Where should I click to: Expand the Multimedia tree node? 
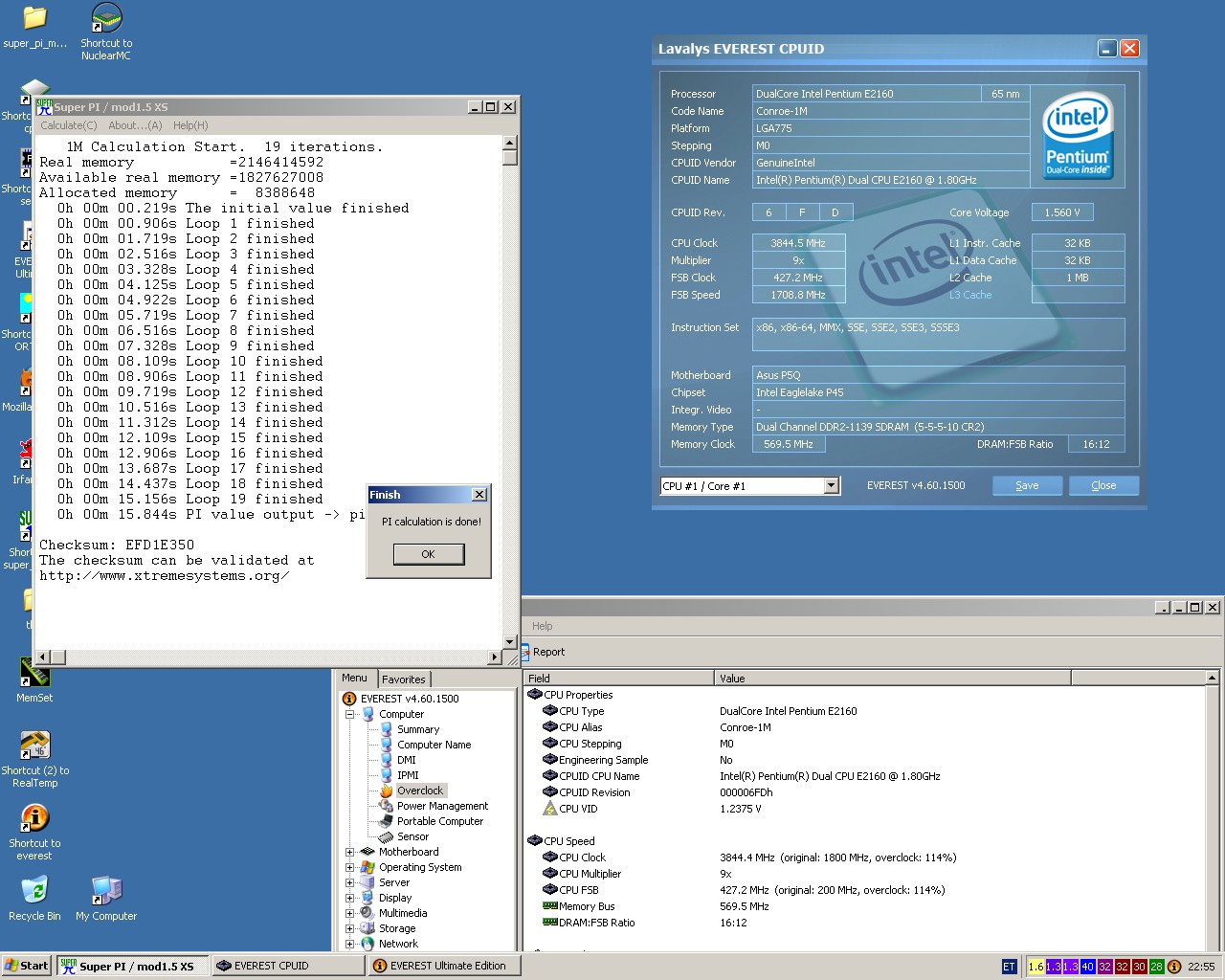coord(350,913)
